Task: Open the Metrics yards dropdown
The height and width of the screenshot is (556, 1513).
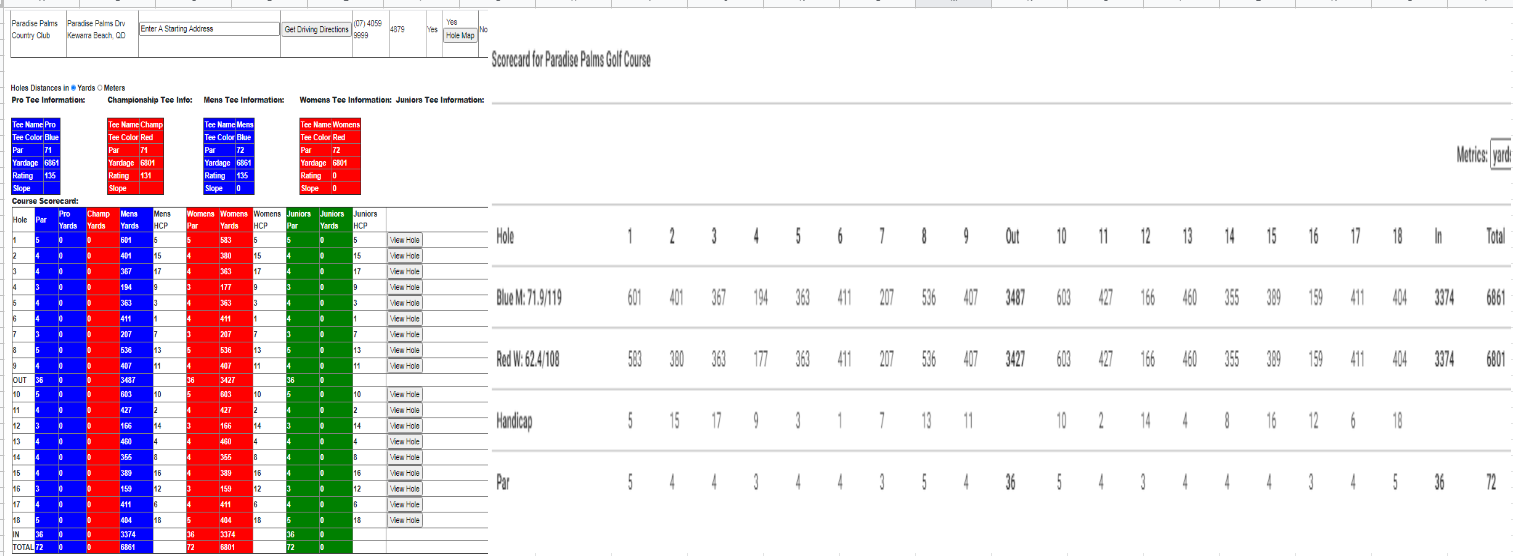Action: [x=1501, y=155]
